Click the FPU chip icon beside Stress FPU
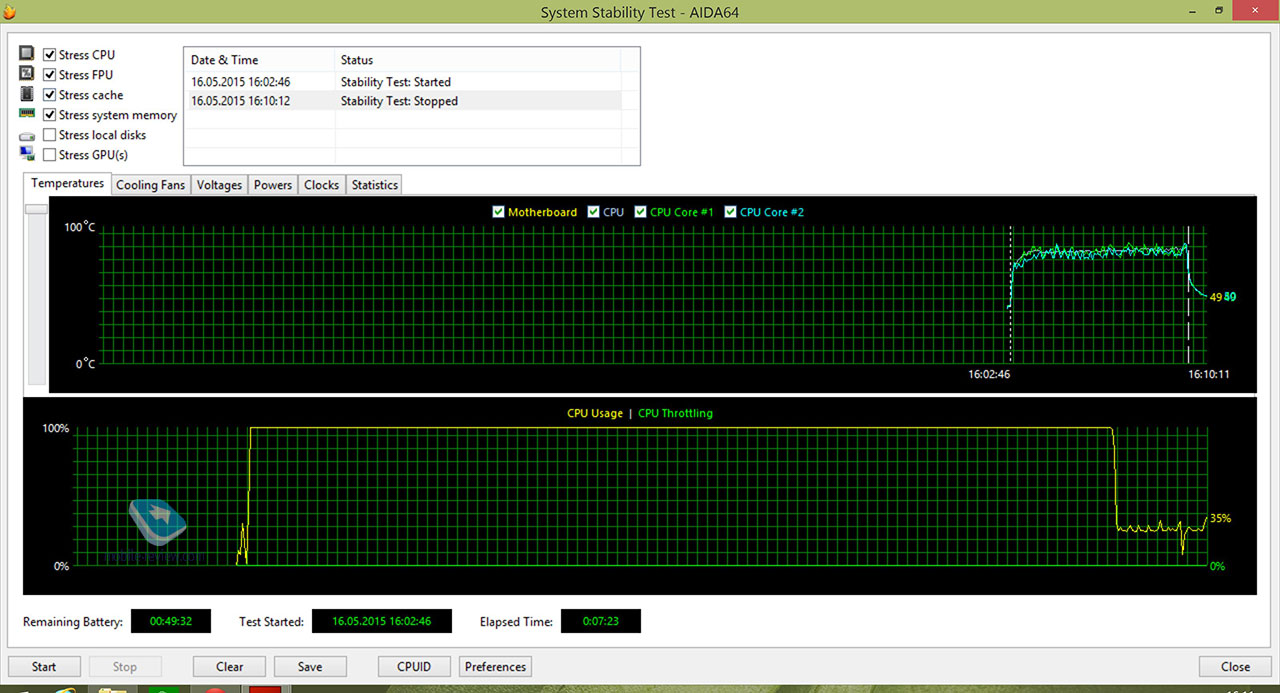The width and height of the screenshot is (1280, 693). pyautogui.click(x=27, y=74)
